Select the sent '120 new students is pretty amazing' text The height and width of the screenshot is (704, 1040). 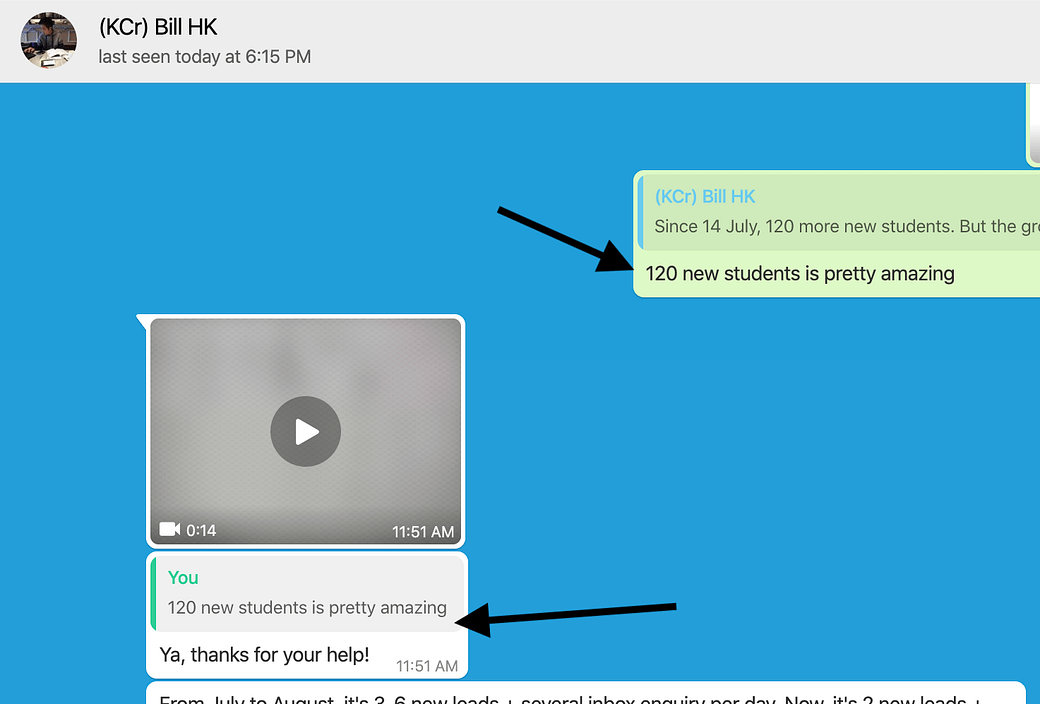pos(800,273)
